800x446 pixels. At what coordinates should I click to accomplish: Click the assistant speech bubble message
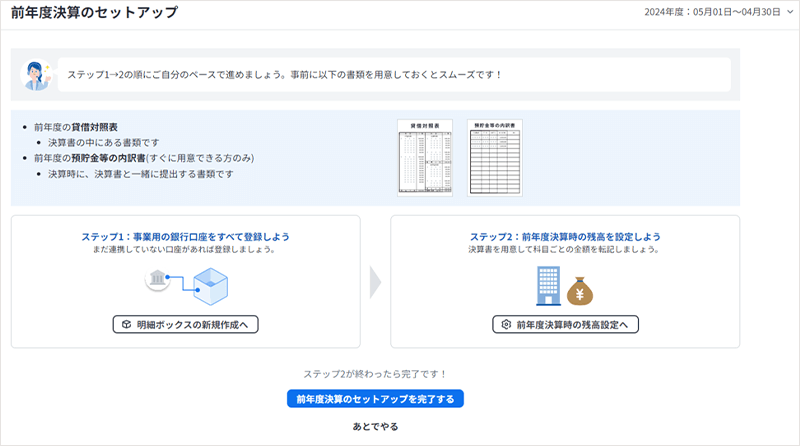(285, 75)
